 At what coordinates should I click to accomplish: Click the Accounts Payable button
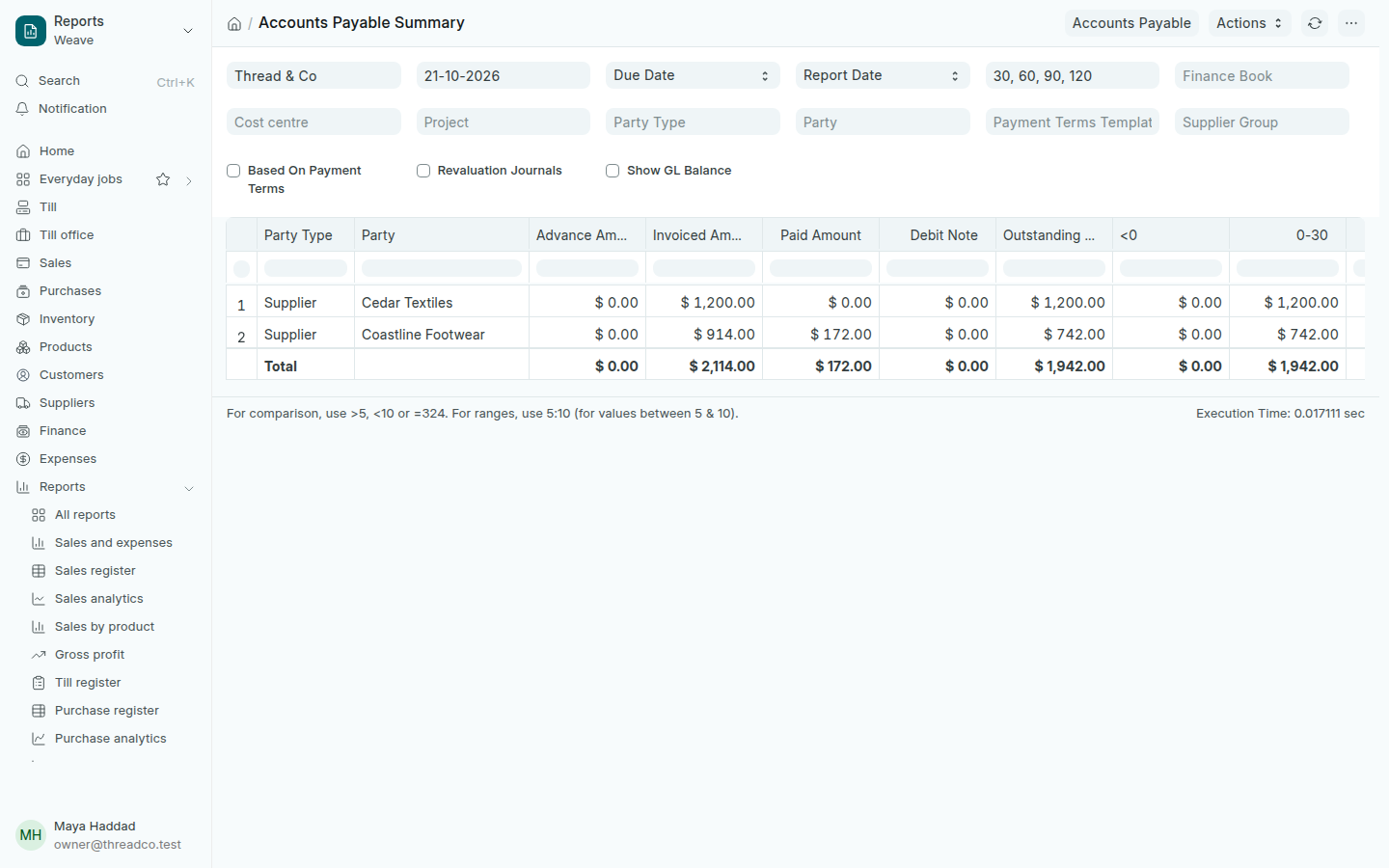click(x=1131, y=23)
